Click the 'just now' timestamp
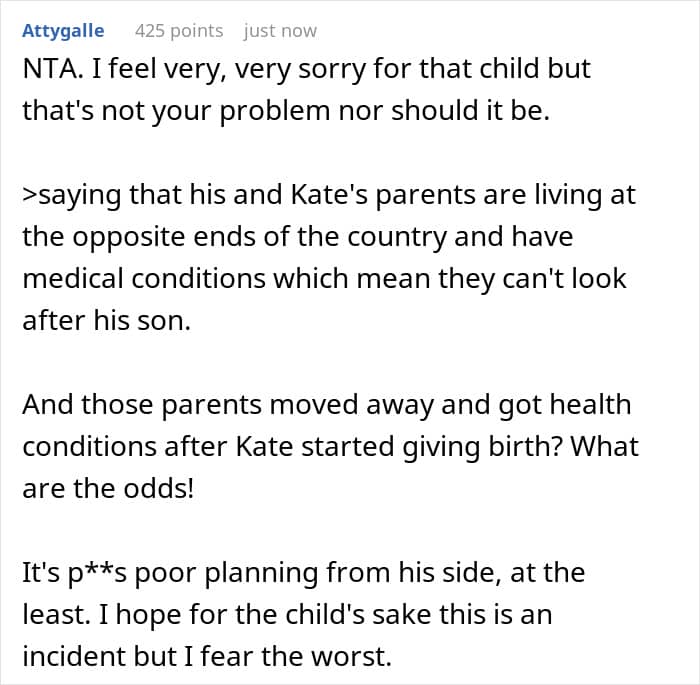 [x=280, y=31]
